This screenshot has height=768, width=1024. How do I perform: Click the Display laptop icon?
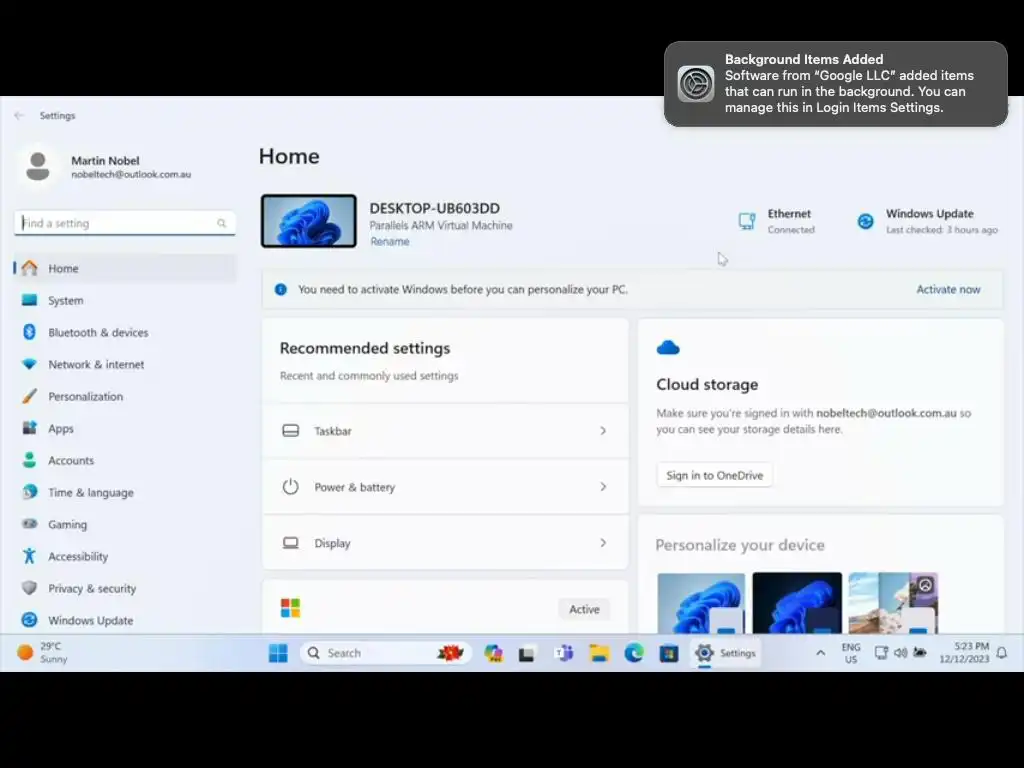click(291, 543)
